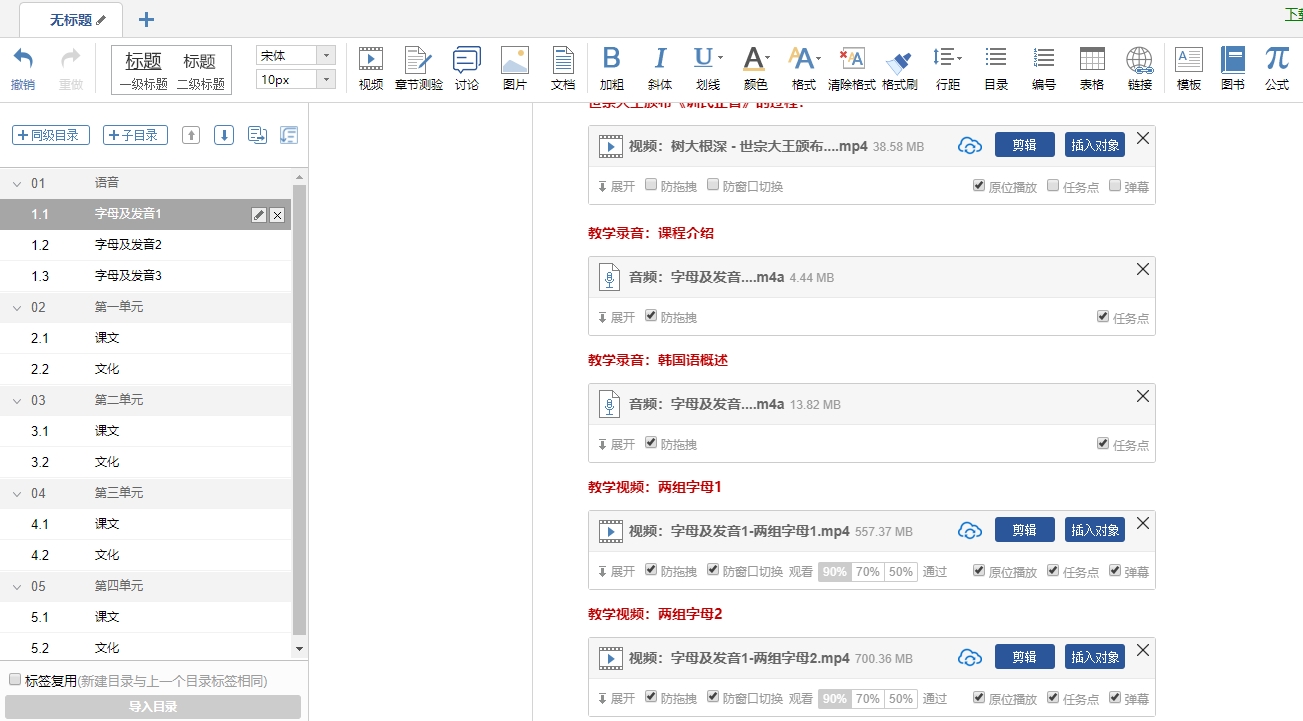Viewport: 1303px width, 721px height.
Task: Select chapter 1.2 字母及发音2 in the directory
Action: 128,245
